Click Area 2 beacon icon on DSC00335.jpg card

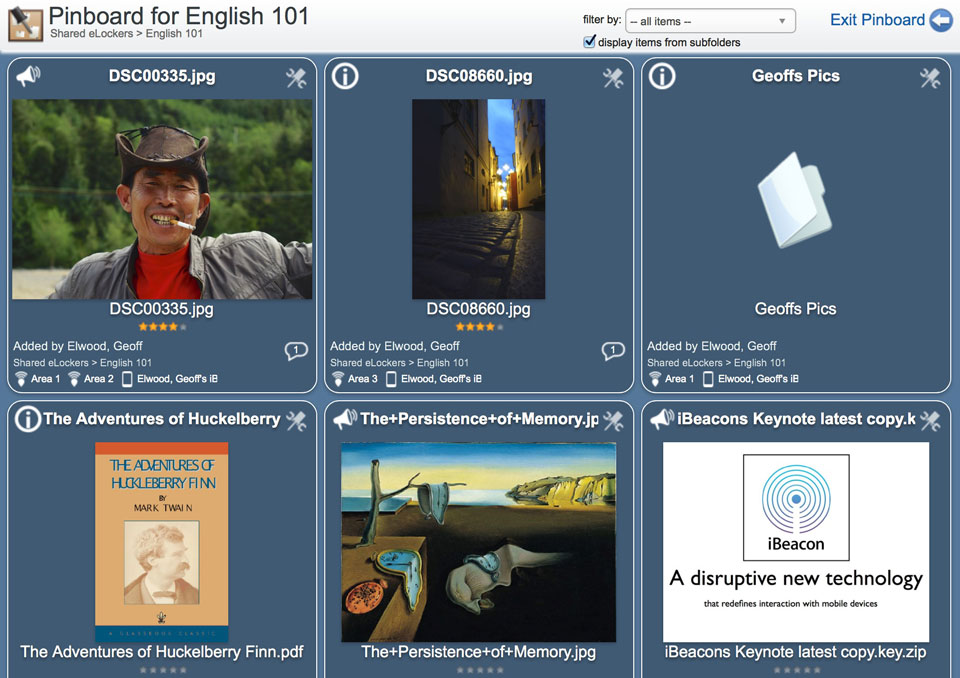point(74,379)
